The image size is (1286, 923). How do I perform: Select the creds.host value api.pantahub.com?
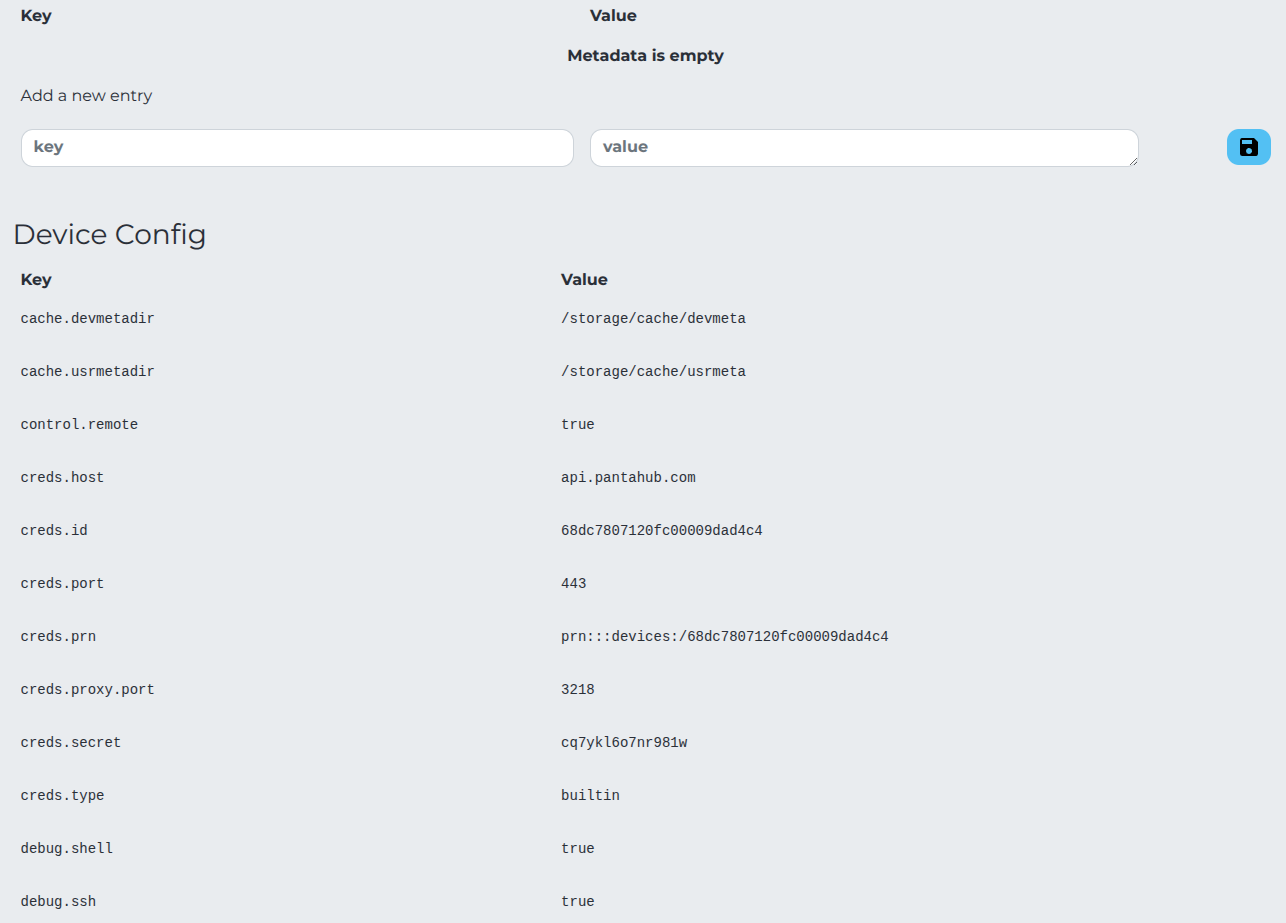pyautogui.click(x=628, y=477)
